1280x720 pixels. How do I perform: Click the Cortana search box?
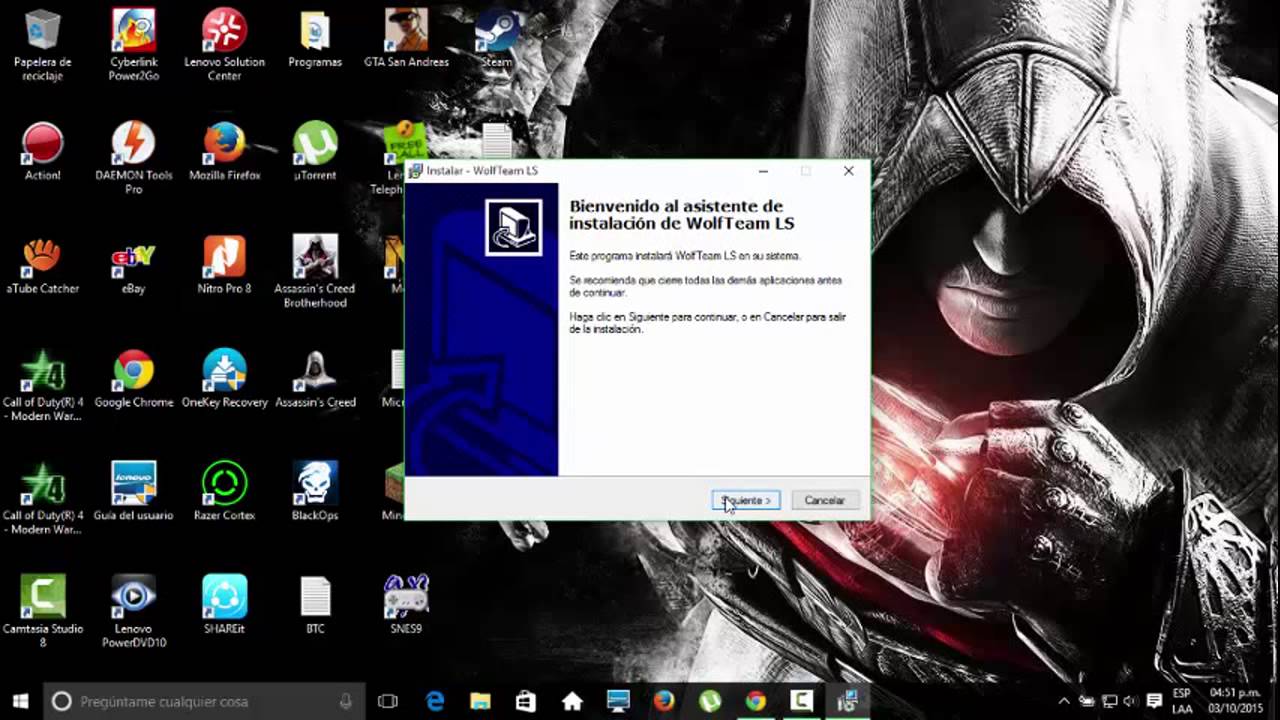pyautogui.click(x=205, y=701)
